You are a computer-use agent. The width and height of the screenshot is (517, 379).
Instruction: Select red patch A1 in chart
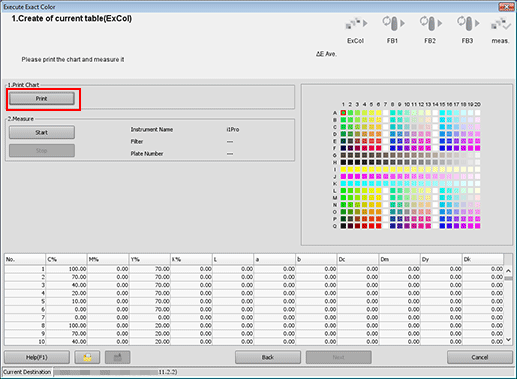coord(343,113)
